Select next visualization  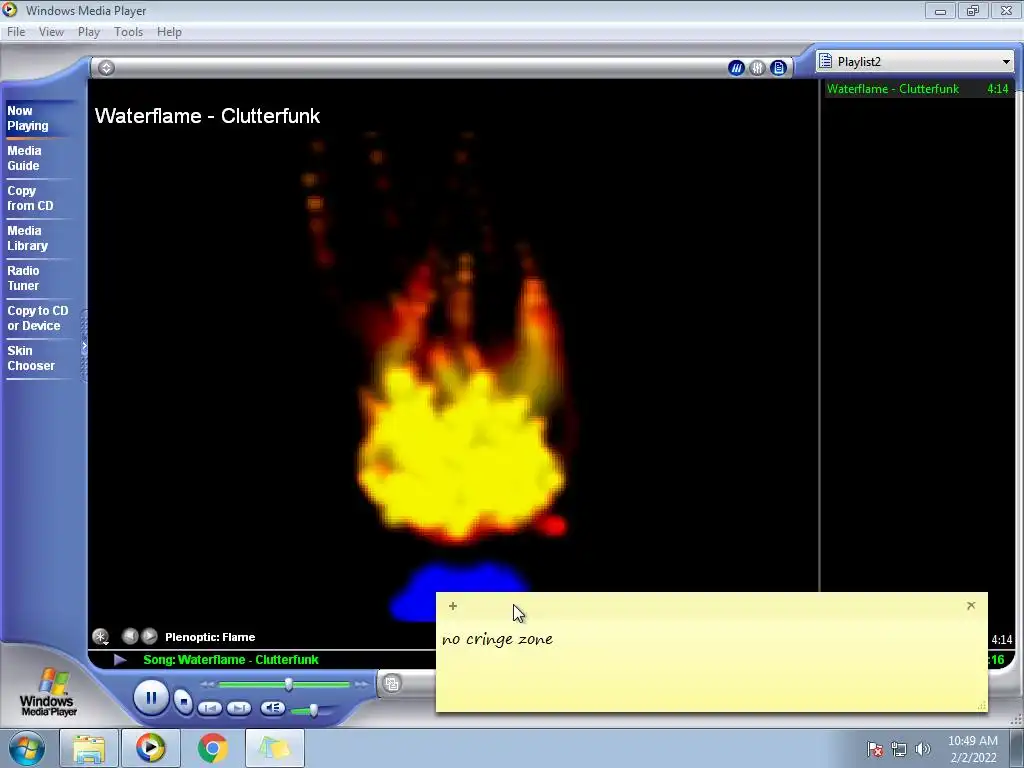click(150, 636)
